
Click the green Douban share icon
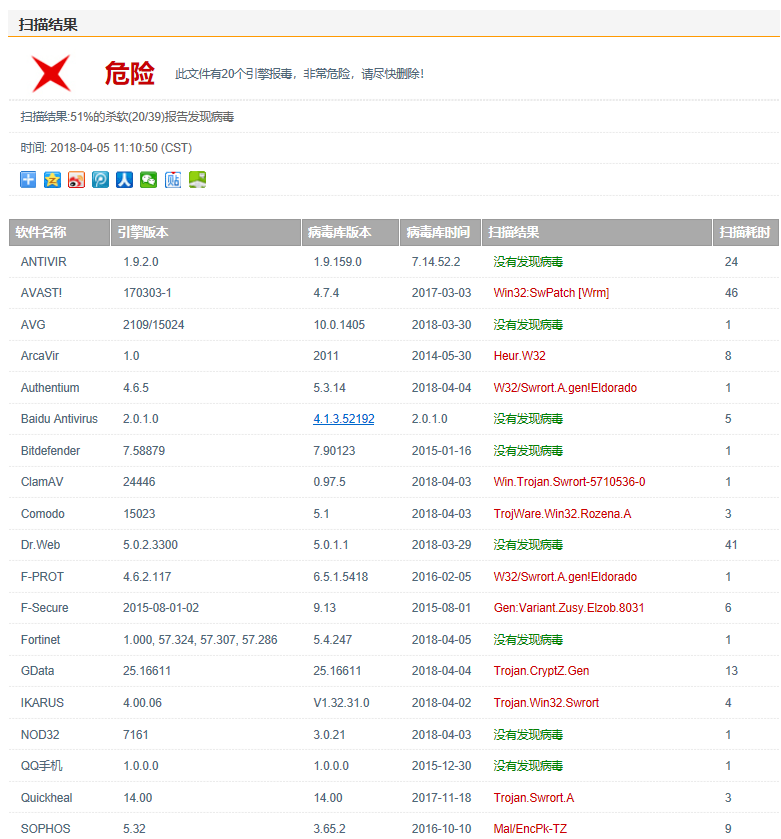pyautogui.click(x=197, y=180)
